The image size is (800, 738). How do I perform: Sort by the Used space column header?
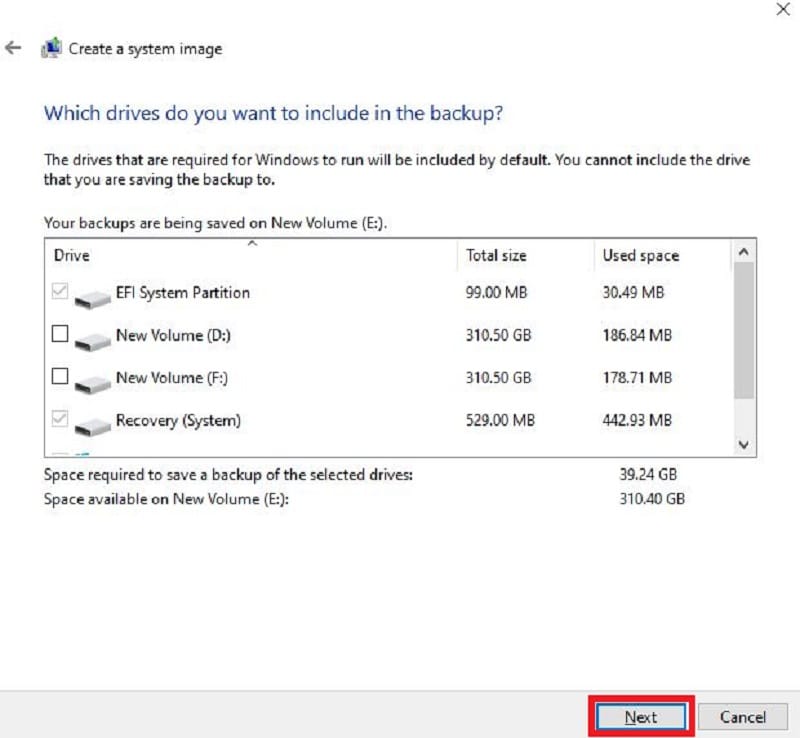(663, 255)
